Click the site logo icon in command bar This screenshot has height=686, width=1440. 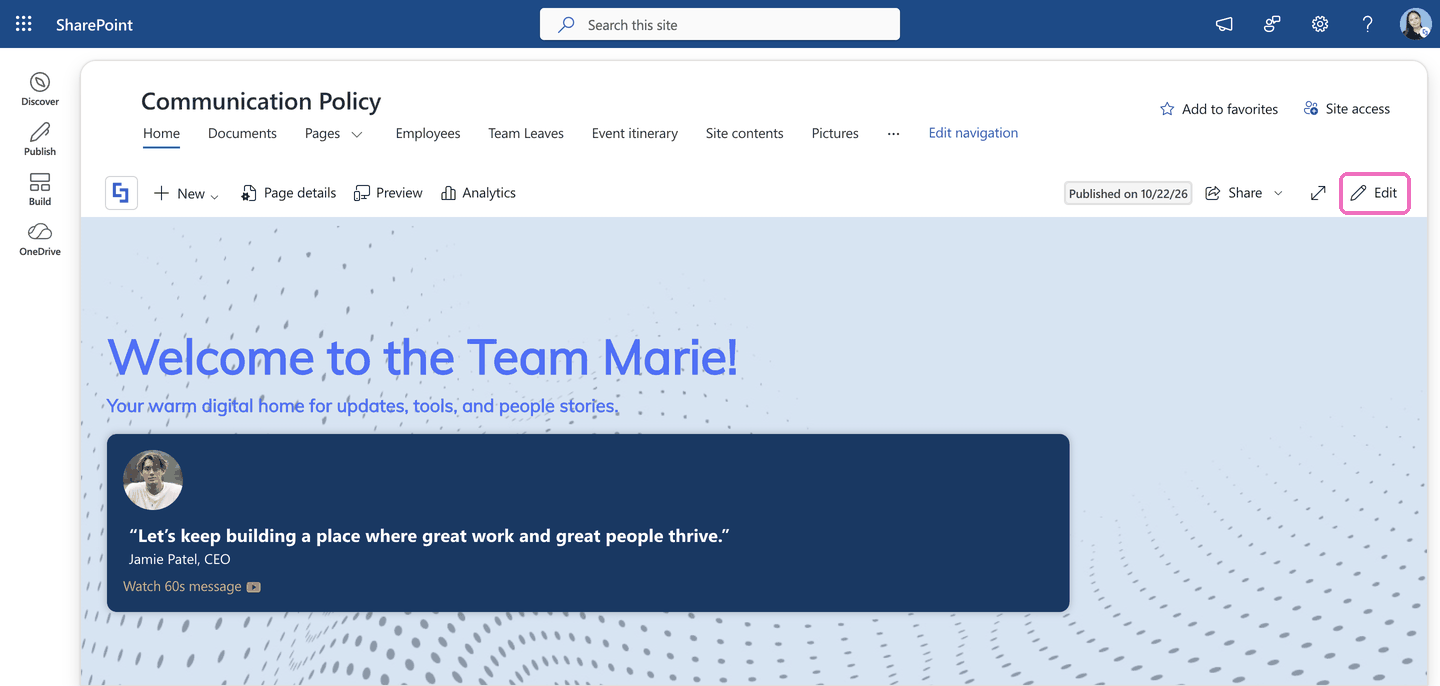[x=121, y=193]
